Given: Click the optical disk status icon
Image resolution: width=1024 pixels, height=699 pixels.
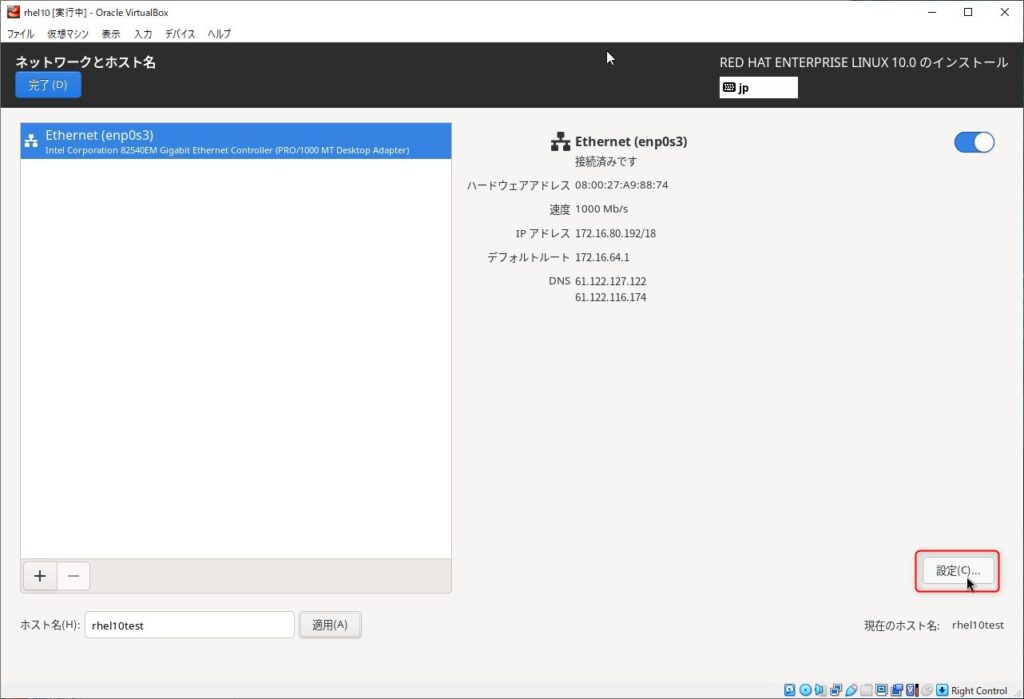Looking at the screenshot, I should pos(805,690).
